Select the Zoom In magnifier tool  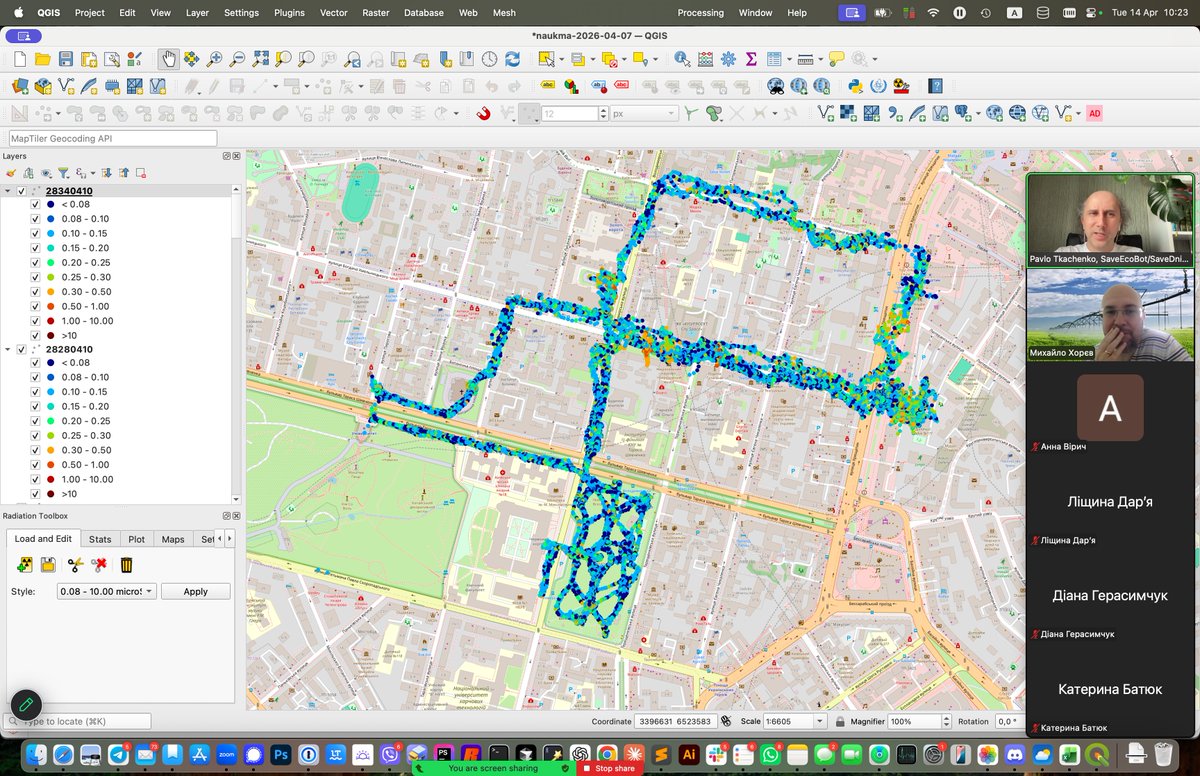point(215,60)
